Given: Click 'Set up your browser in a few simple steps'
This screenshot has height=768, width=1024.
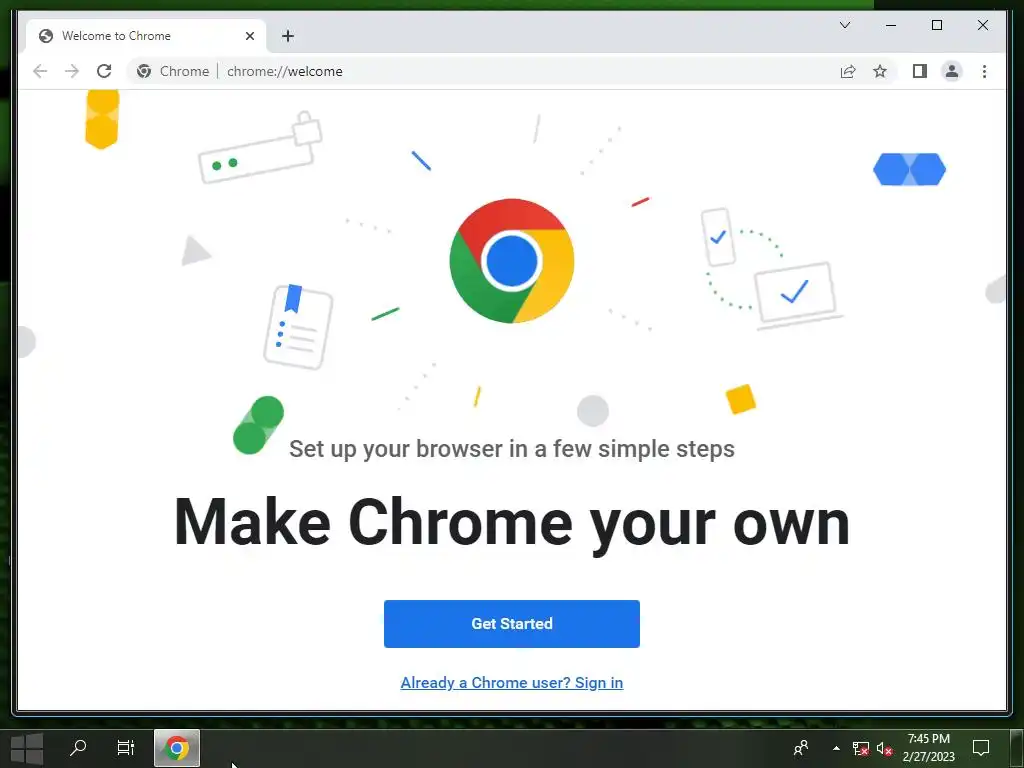Looking at the screenshot, I should (x=511, y=449).
